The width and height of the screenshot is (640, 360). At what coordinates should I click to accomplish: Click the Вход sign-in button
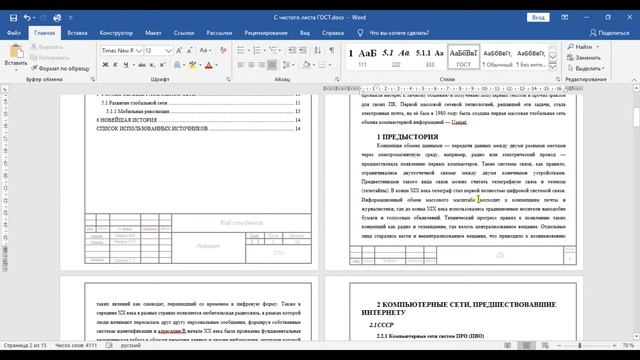tap(538, 18)
